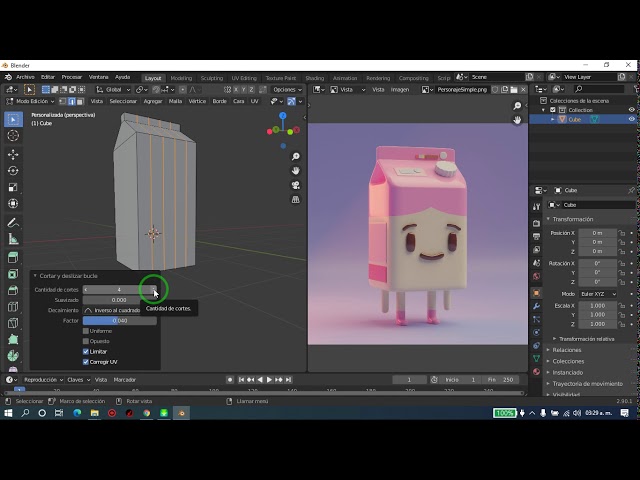
Task: Adjust the Factor slider
Action: [120, 321]
